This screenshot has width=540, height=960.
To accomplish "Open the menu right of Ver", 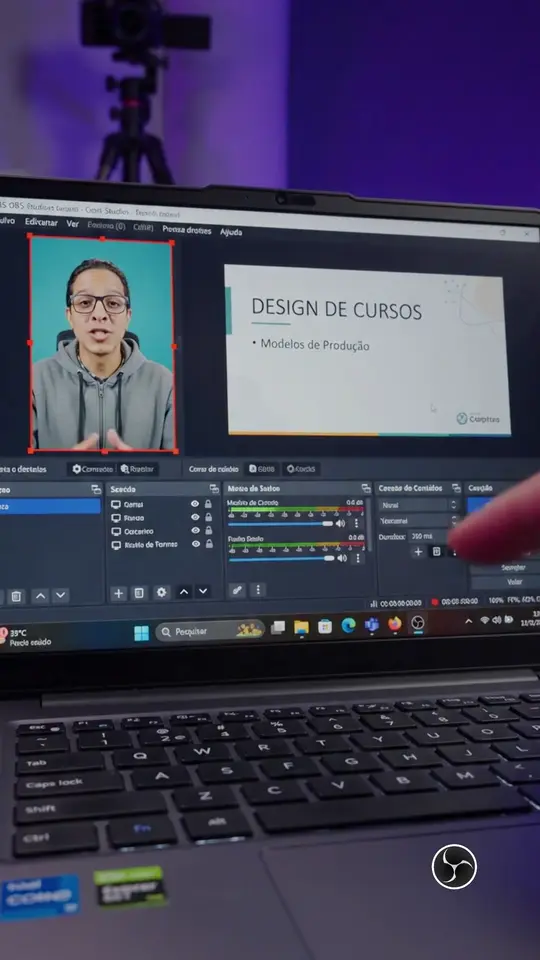I will pos(106,226).
